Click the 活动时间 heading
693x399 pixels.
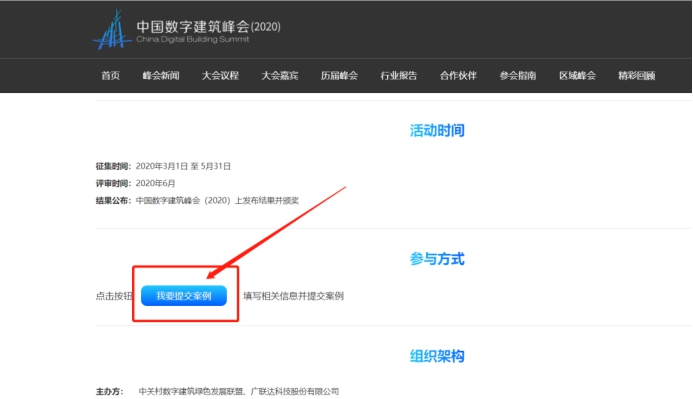click(437, 130)
